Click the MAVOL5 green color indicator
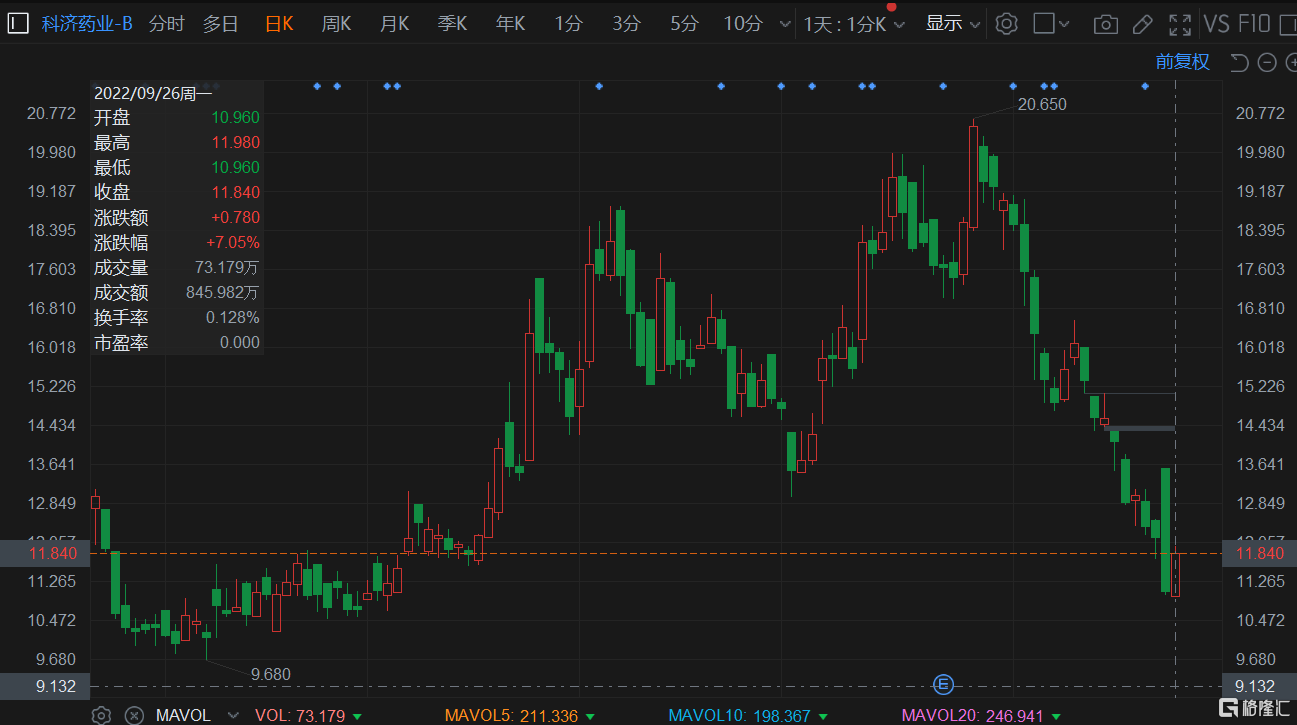The image size is (1297, 725). tap(590, 716)
